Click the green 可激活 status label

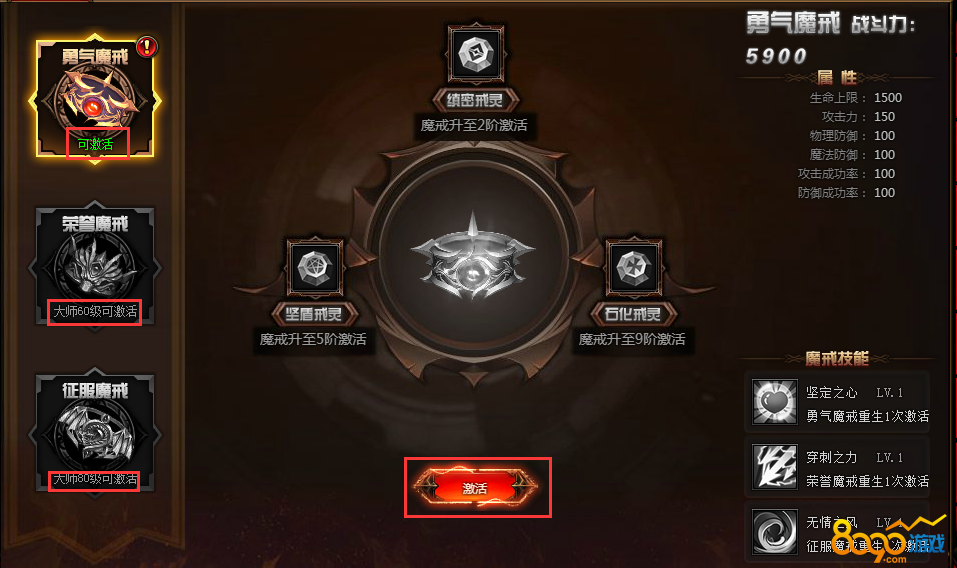[95, 145]
